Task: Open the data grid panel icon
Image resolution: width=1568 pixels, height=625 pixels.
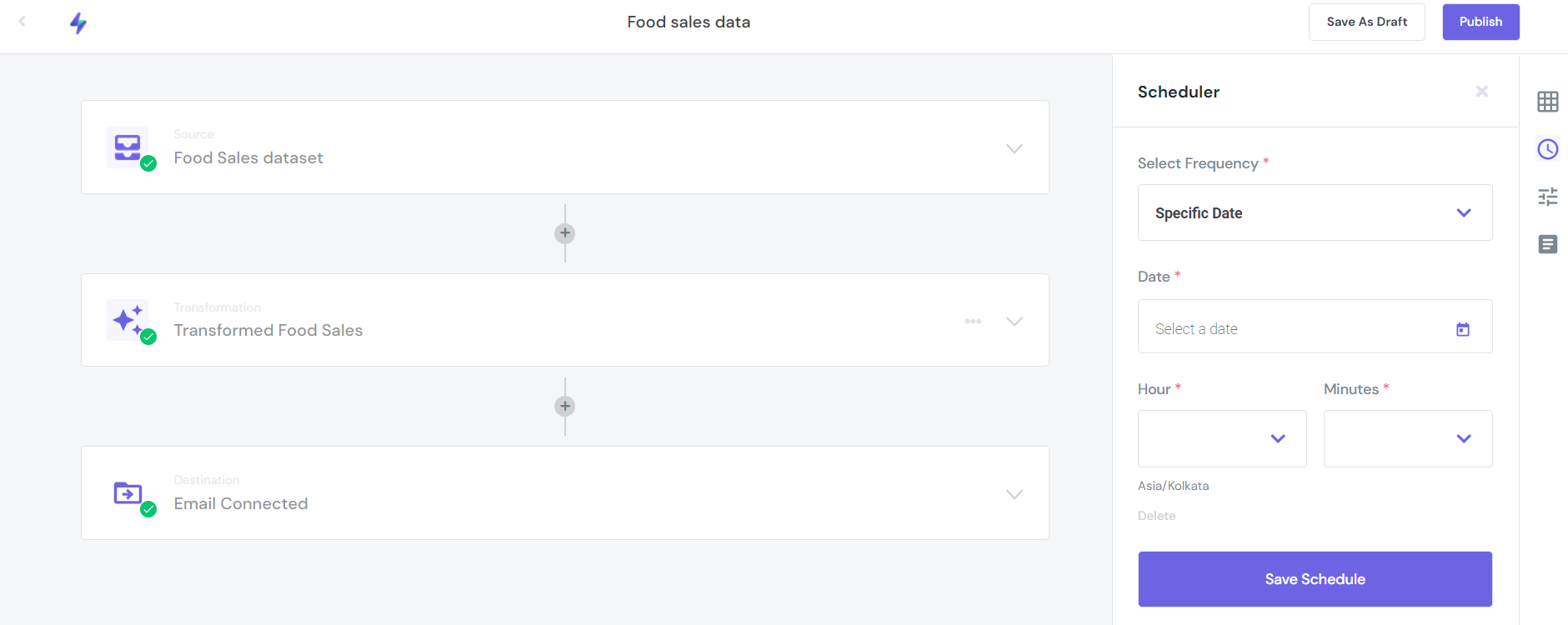Action: pos(1548,101)
